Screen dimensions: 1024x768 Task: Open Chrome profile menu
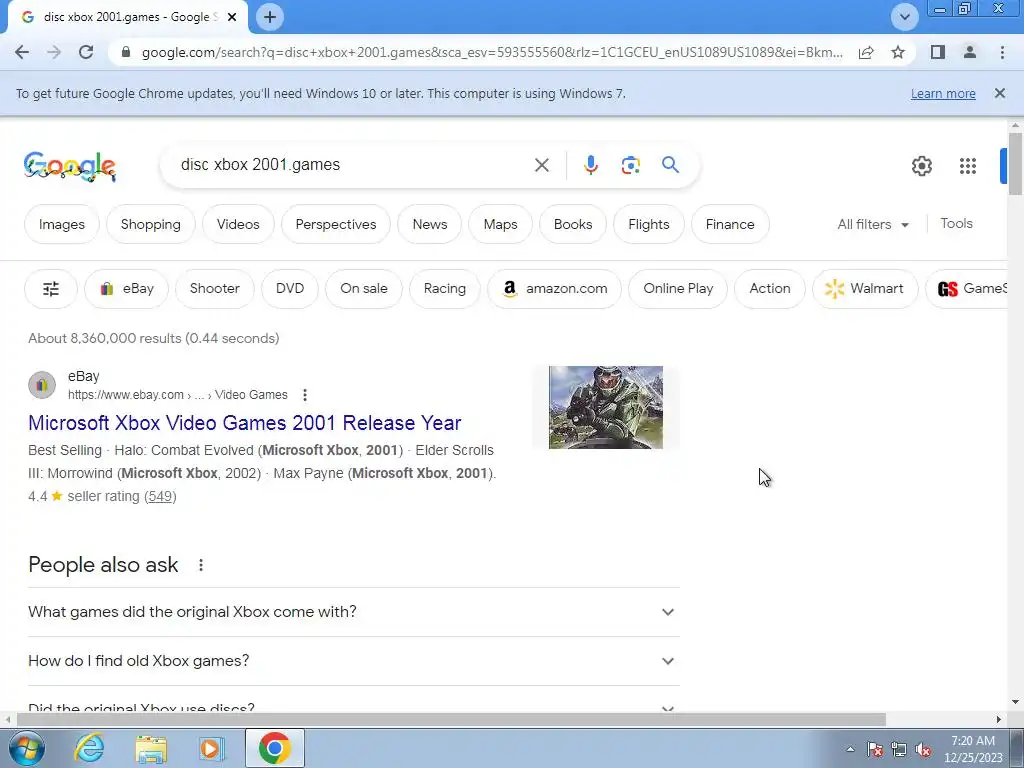click(x=970, y=52)
